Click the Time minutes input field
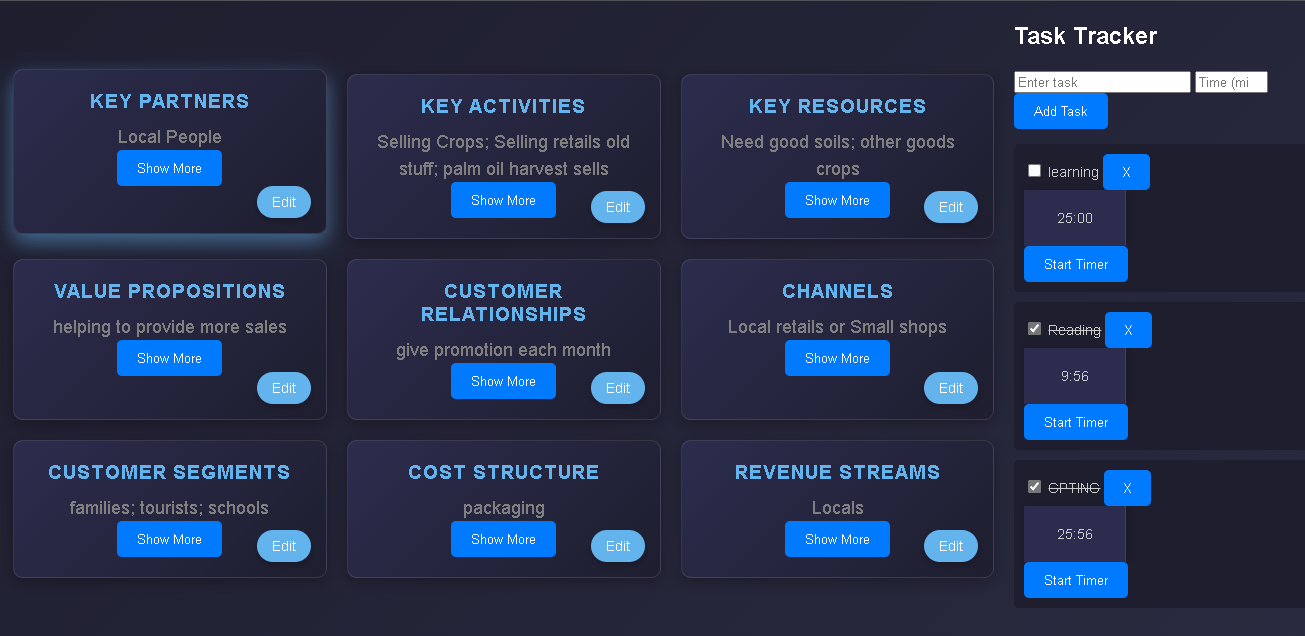Image resolution: width=1305 pixels, height=636 pixels. pos(1231,82)
